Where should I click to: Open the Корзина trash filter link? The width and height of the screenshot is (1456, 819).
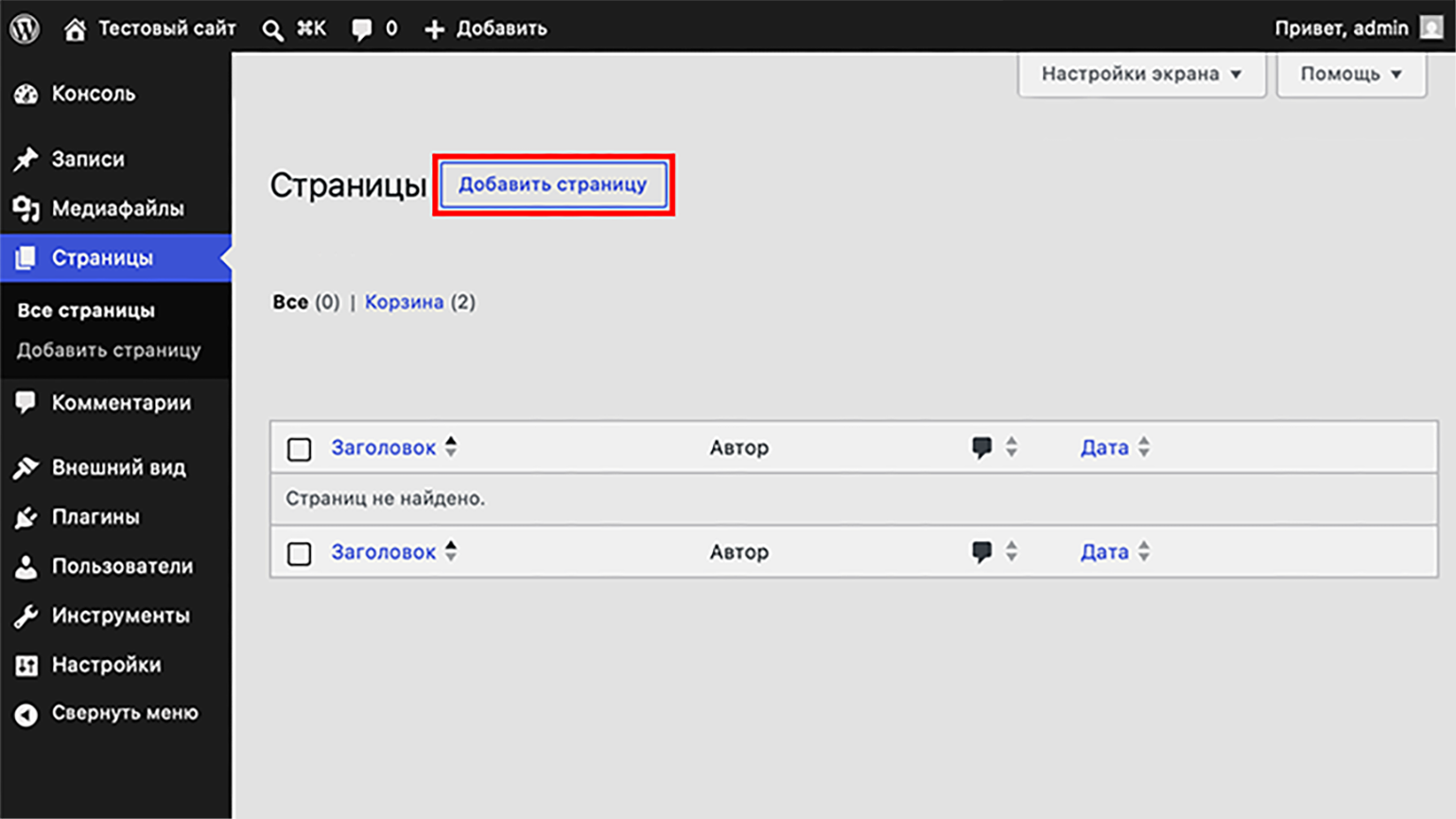[404, 302]
